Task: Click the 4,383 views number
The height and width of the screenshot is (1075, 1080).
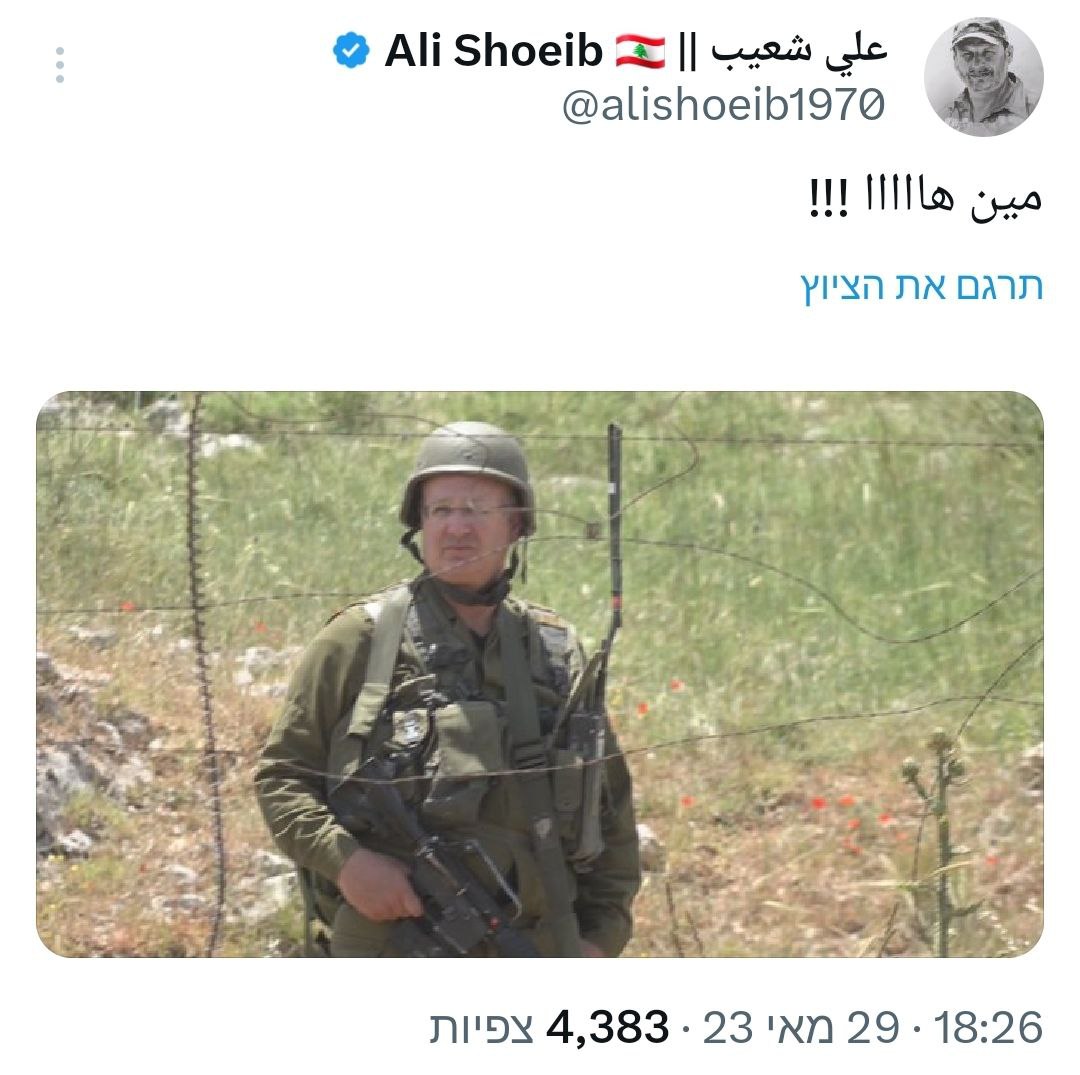Action: [x=607, y=1027]
